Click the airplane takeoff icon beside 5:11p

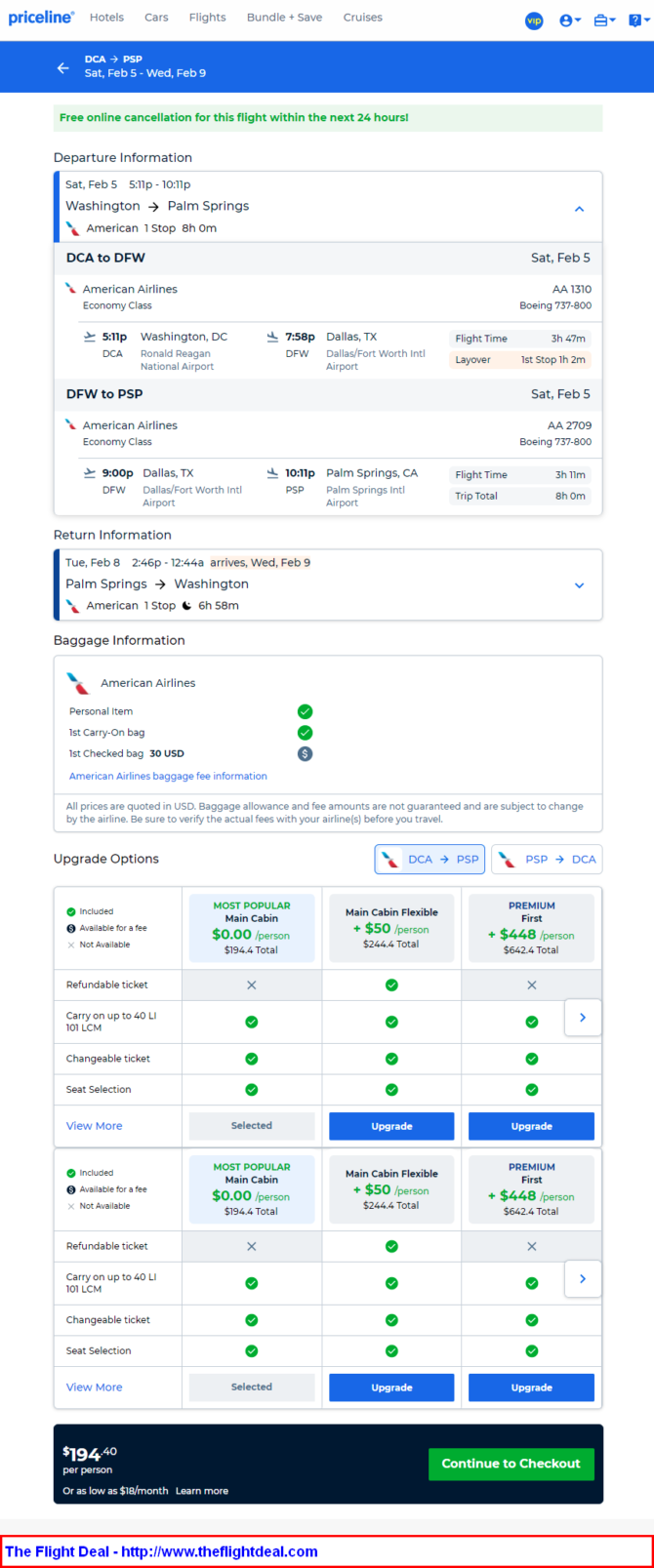pyautogui.click(x=90, y=337)
